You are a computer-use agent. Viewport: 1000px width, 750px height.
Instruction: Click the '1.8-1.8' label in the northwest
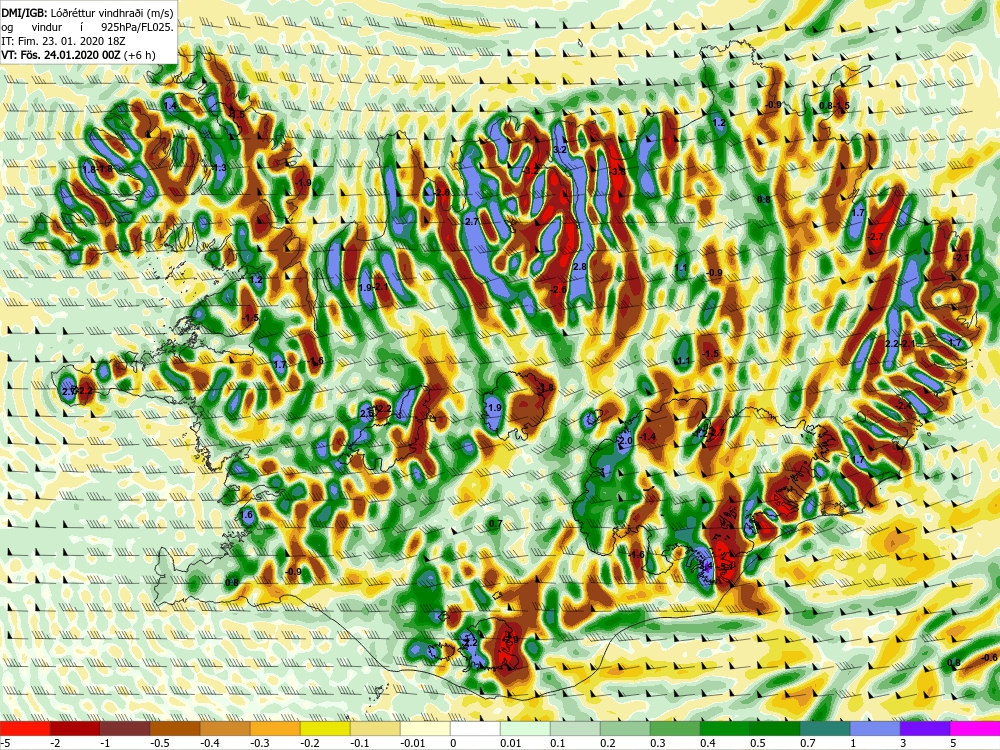coord(98,169)
